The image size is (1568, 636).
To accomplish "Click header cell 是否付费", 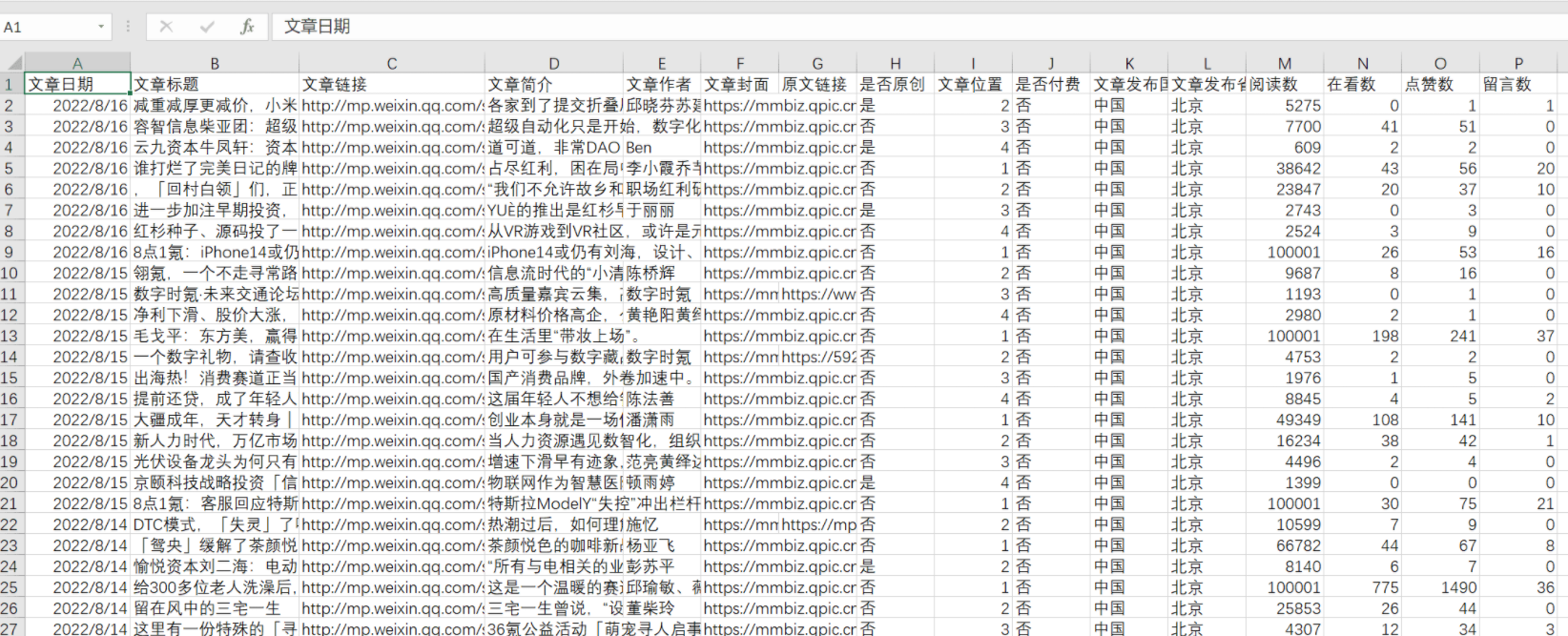I will (x=1051, y=84).
